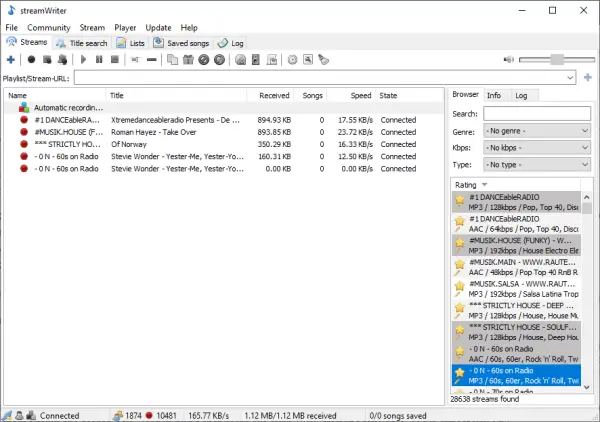The width and height of the screenshot is (600, 422).
Task: Open the Player menu
Action: point(125,28)
